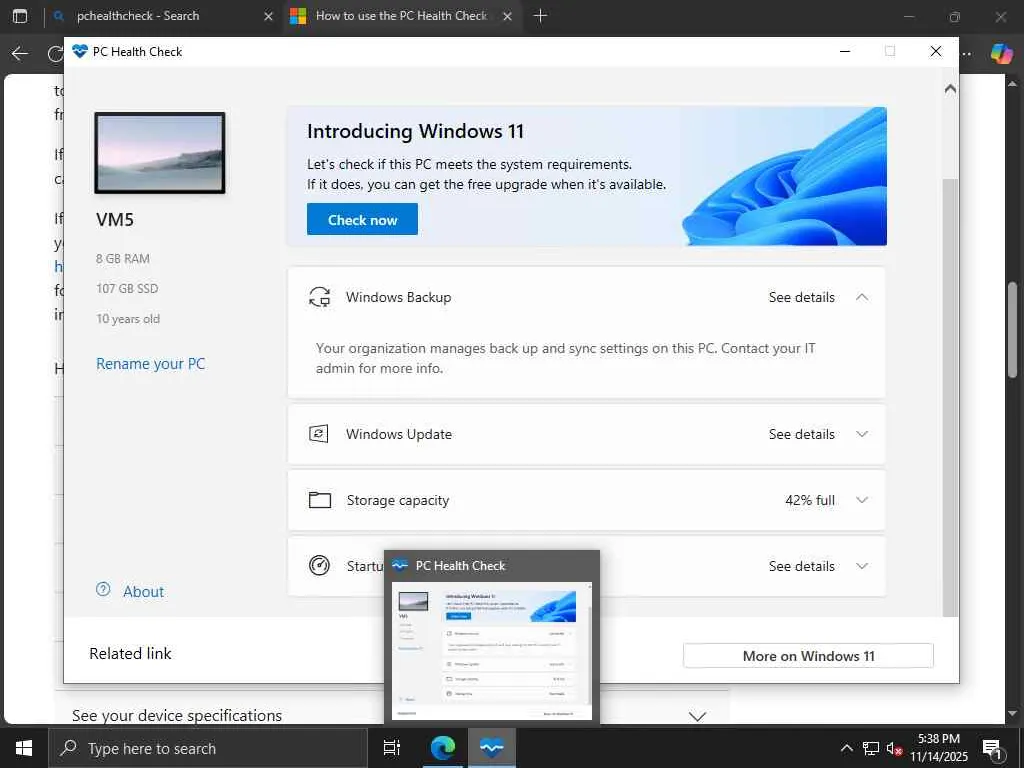
Task: Click See details for Windows Backup
Action: [801, 297]
